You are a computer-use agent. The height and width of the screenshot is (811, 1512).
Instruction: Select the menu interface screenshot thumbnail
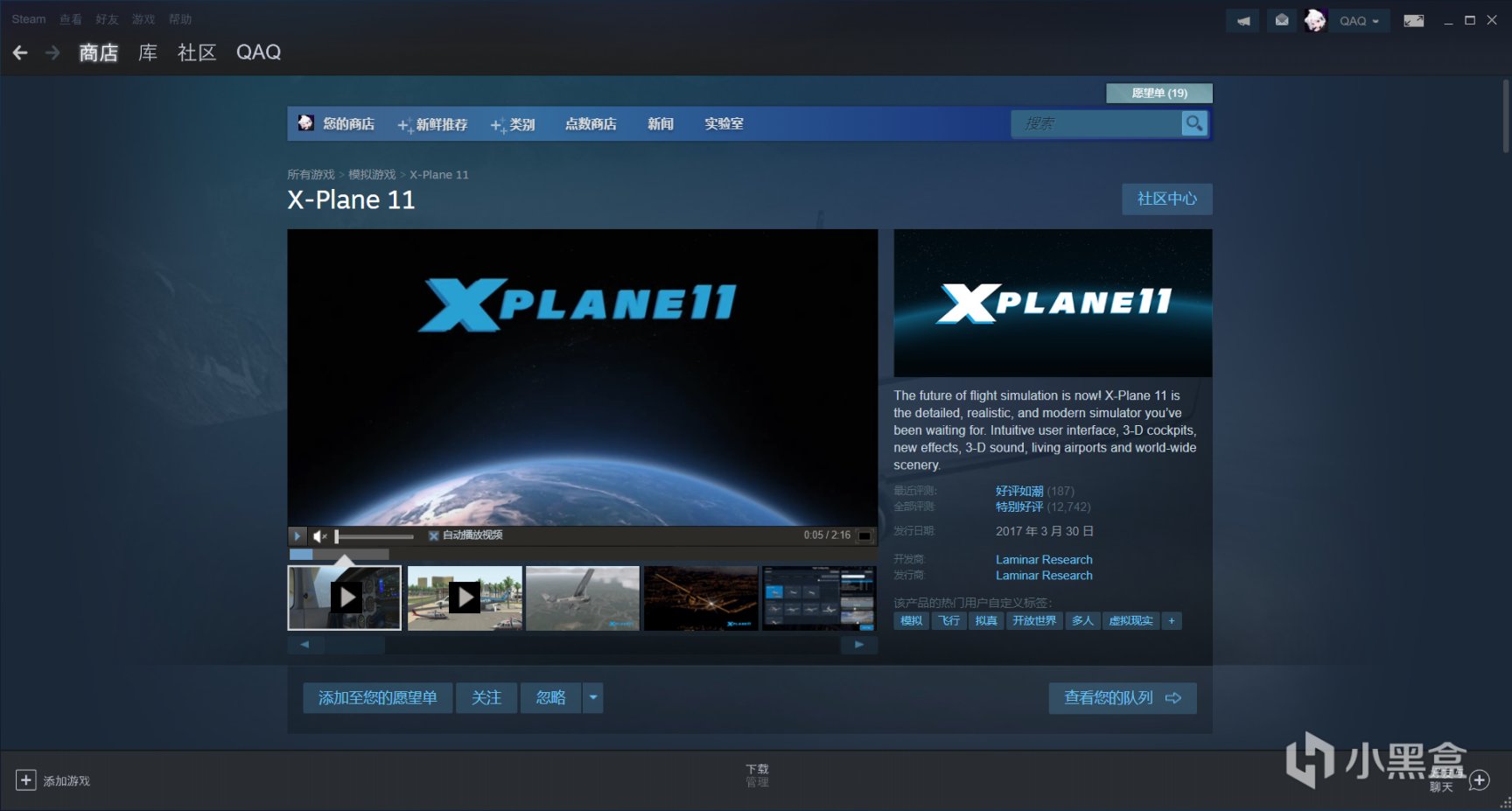coord(819,598)
